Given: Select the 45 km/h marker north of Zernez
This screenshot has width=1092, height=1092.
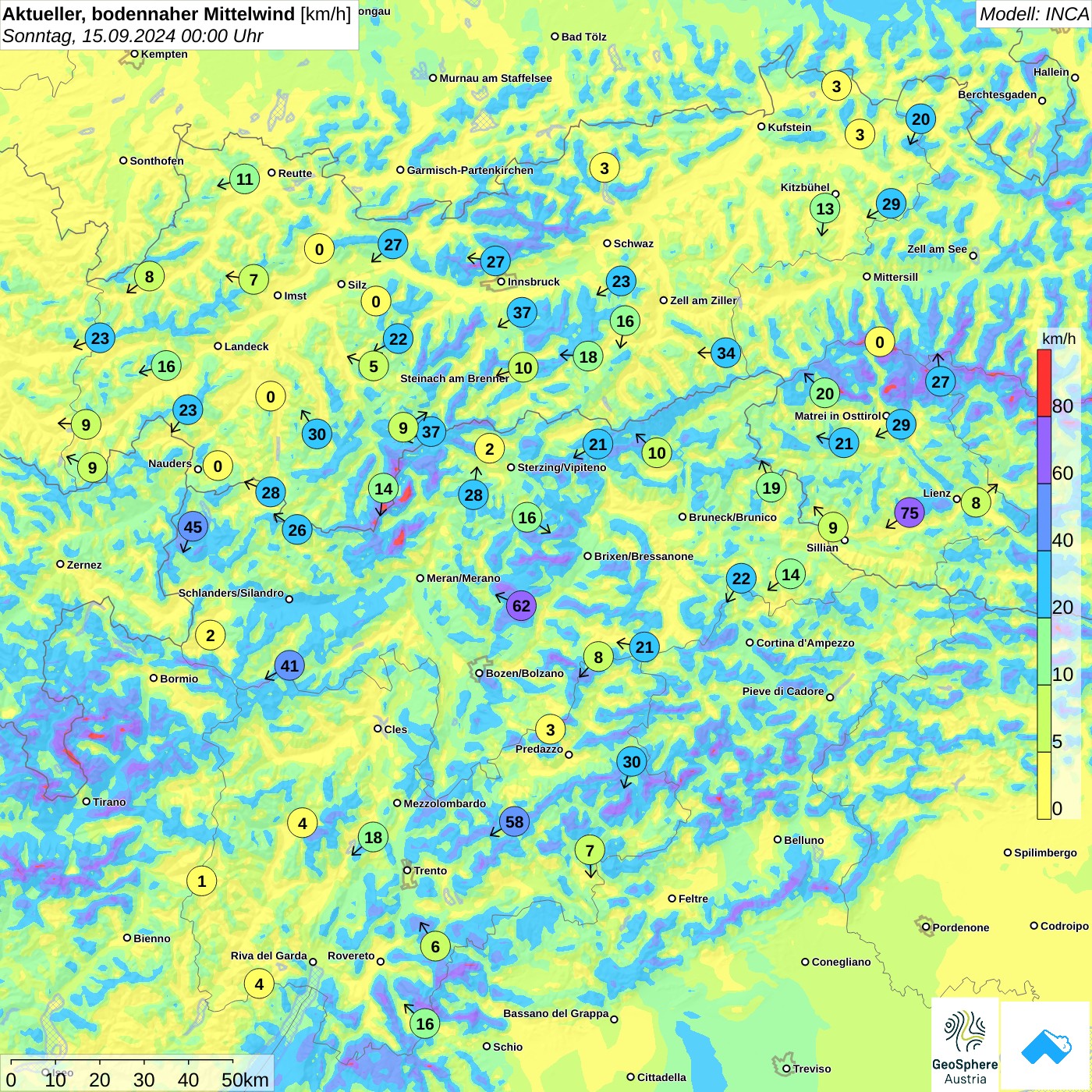Looking at the screenshot, I should (193, 526).
